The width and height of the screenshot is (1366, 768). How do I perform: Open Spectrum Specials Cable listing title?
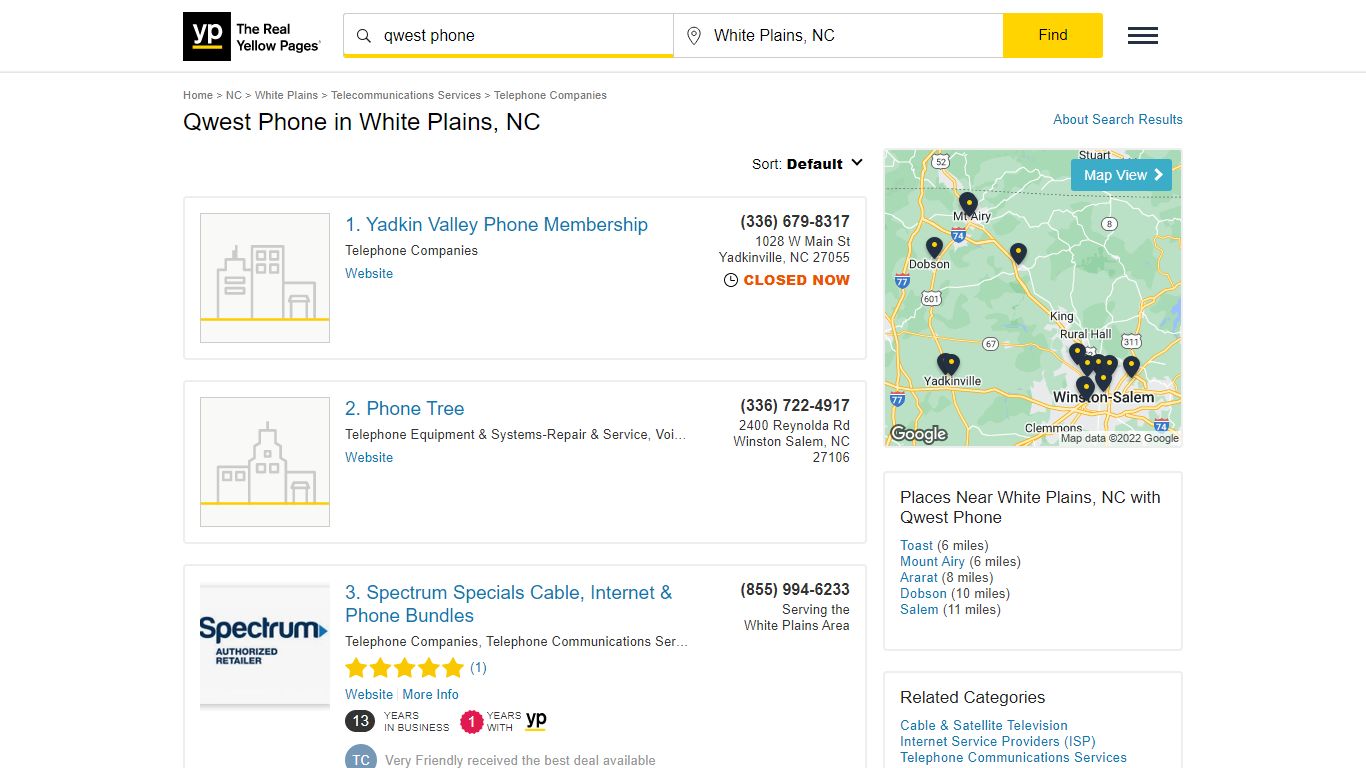[509, 604]
